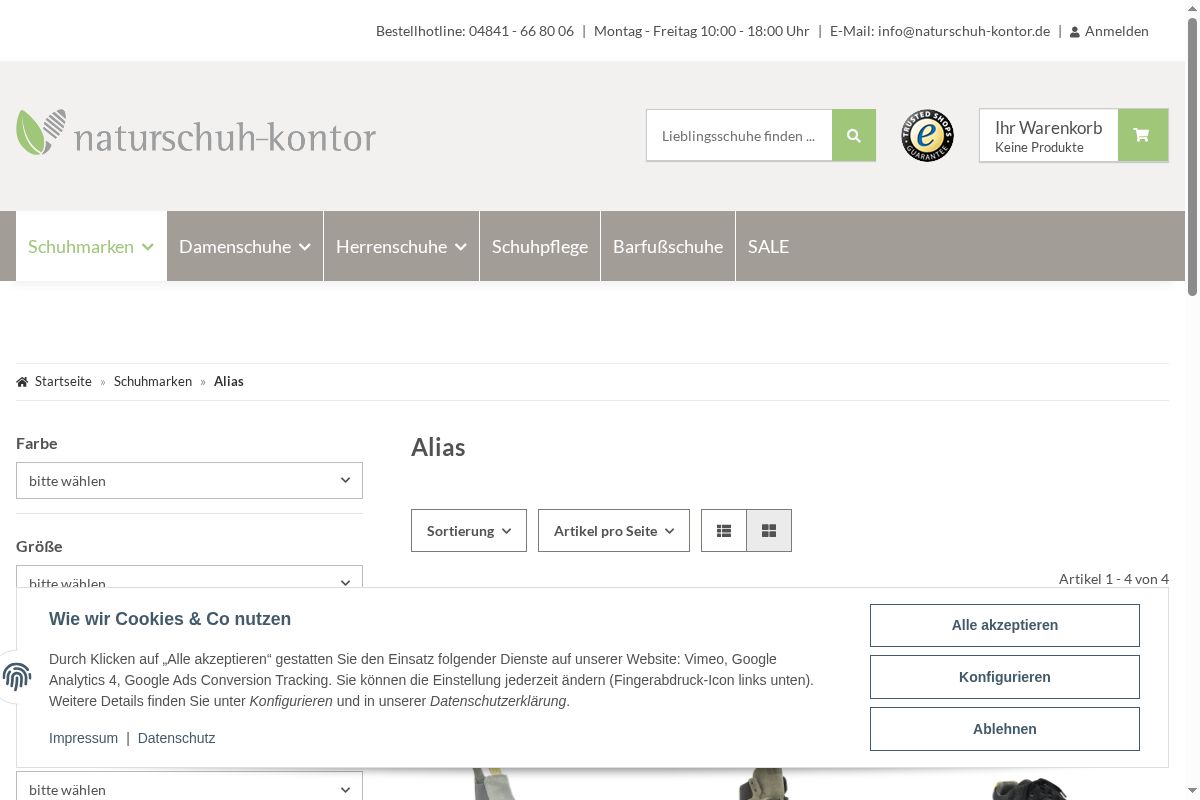Click the naturschuh-kontor logo
This screenshot has height=800, width=1200.
(196, 134)
